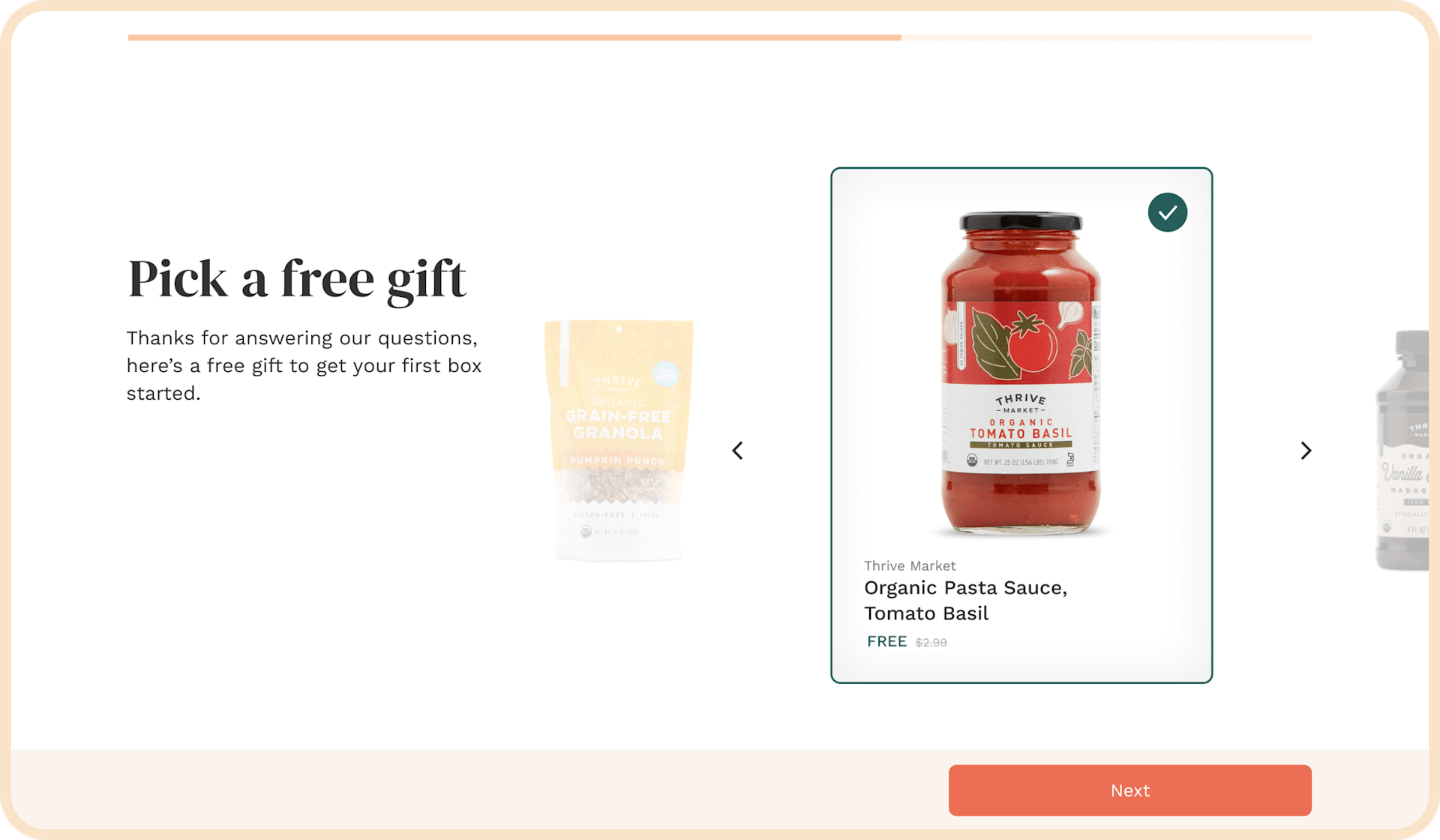Click the thanks for answering description text
1440x840 pixels.
click(x=304, y=365)
